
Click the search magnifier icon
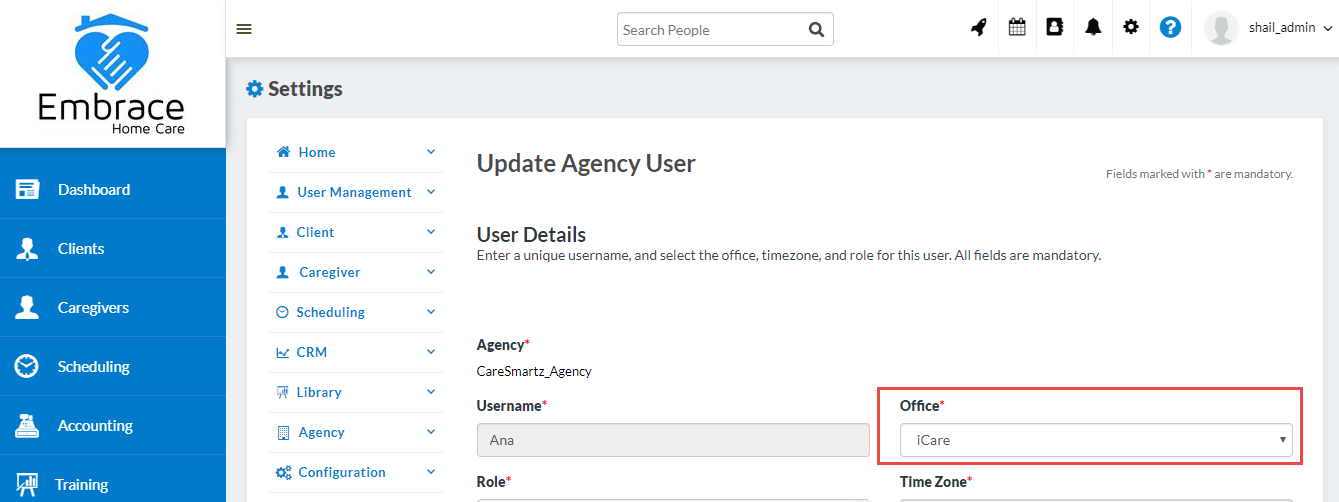[x=816, y=30]
